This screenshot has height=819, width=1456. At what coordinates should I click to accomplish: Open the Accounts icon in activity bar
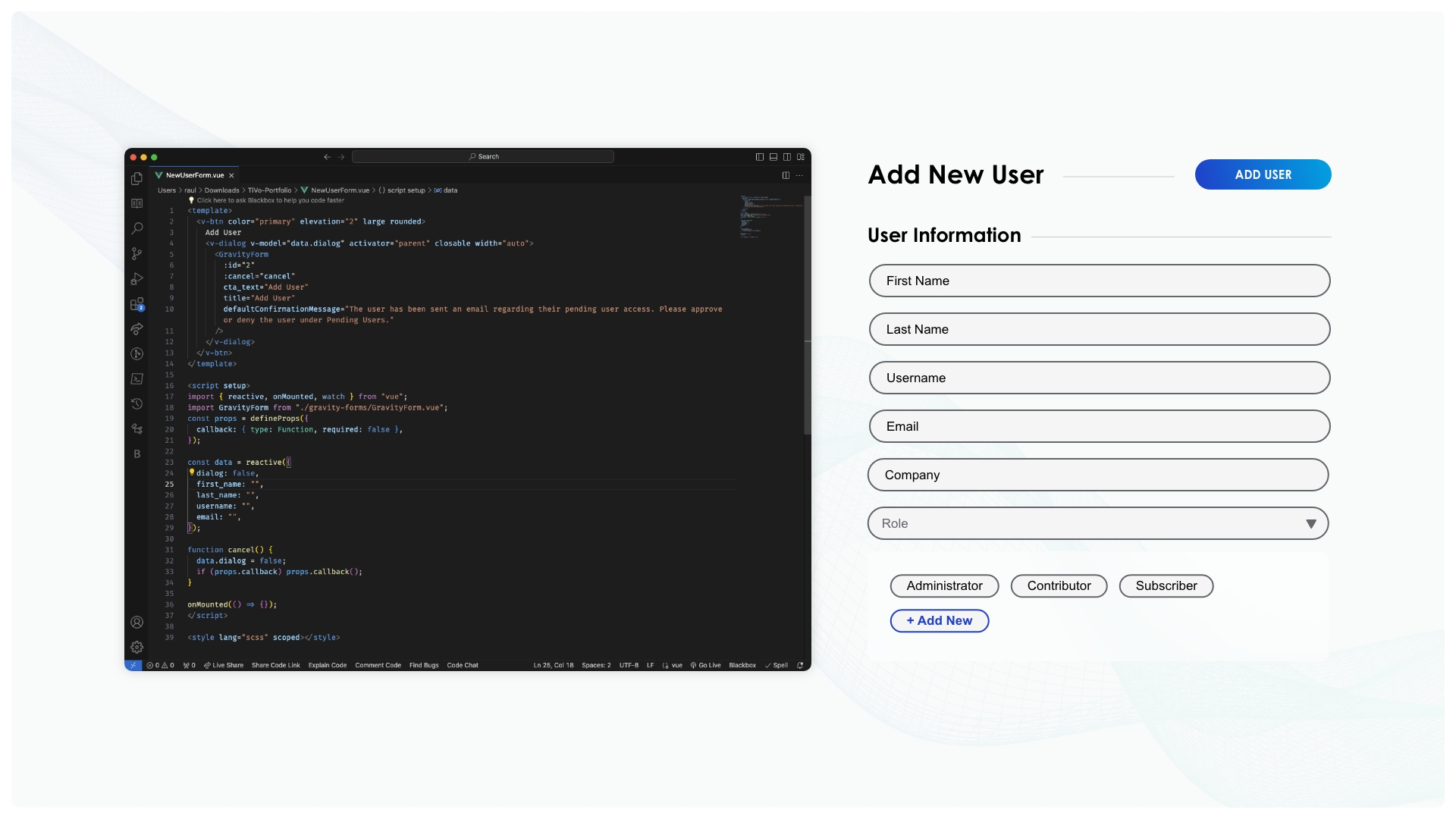(136, 622)
